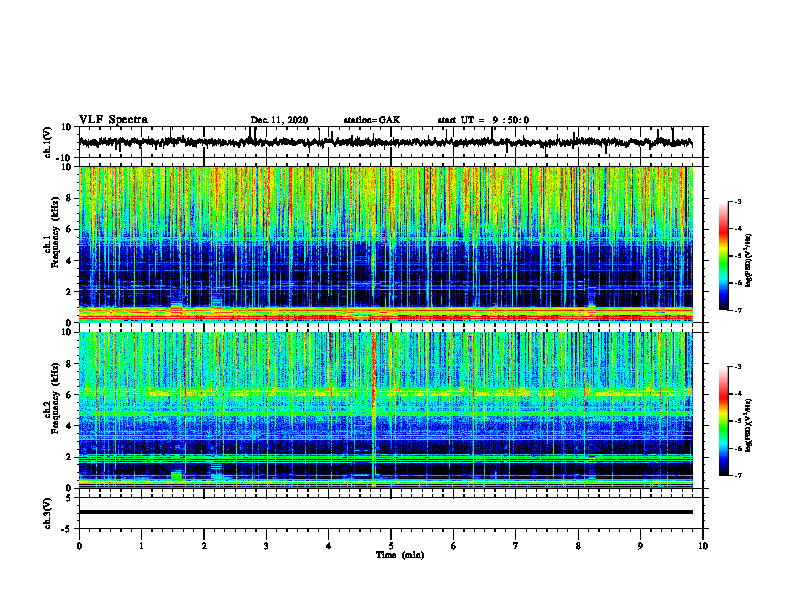Click time axis tick label "10"
Viewport: 792px width, 612px height.
[703, 545]
